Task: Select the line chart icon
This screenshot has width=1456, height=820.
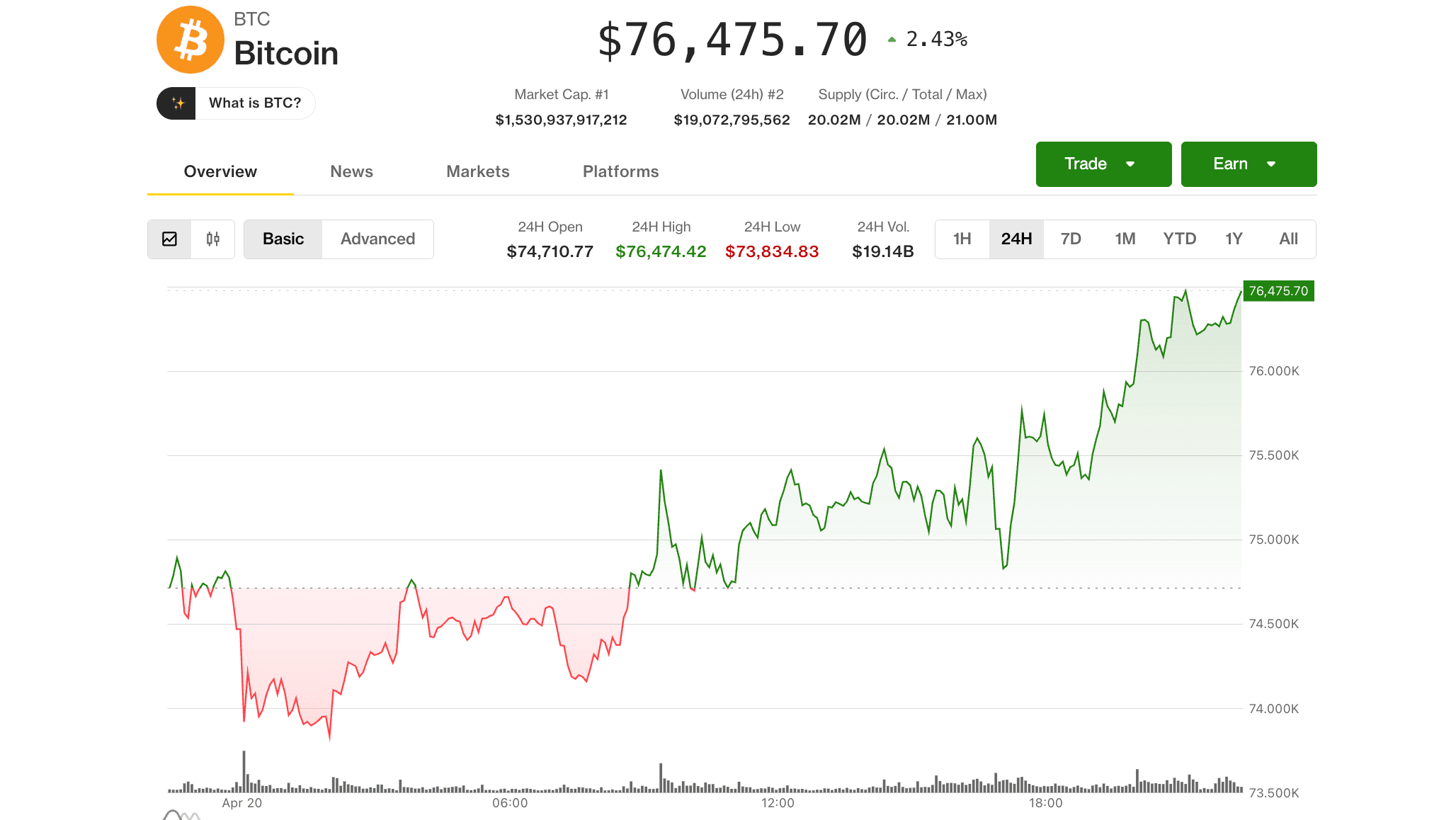Action: tap(170, 239)
